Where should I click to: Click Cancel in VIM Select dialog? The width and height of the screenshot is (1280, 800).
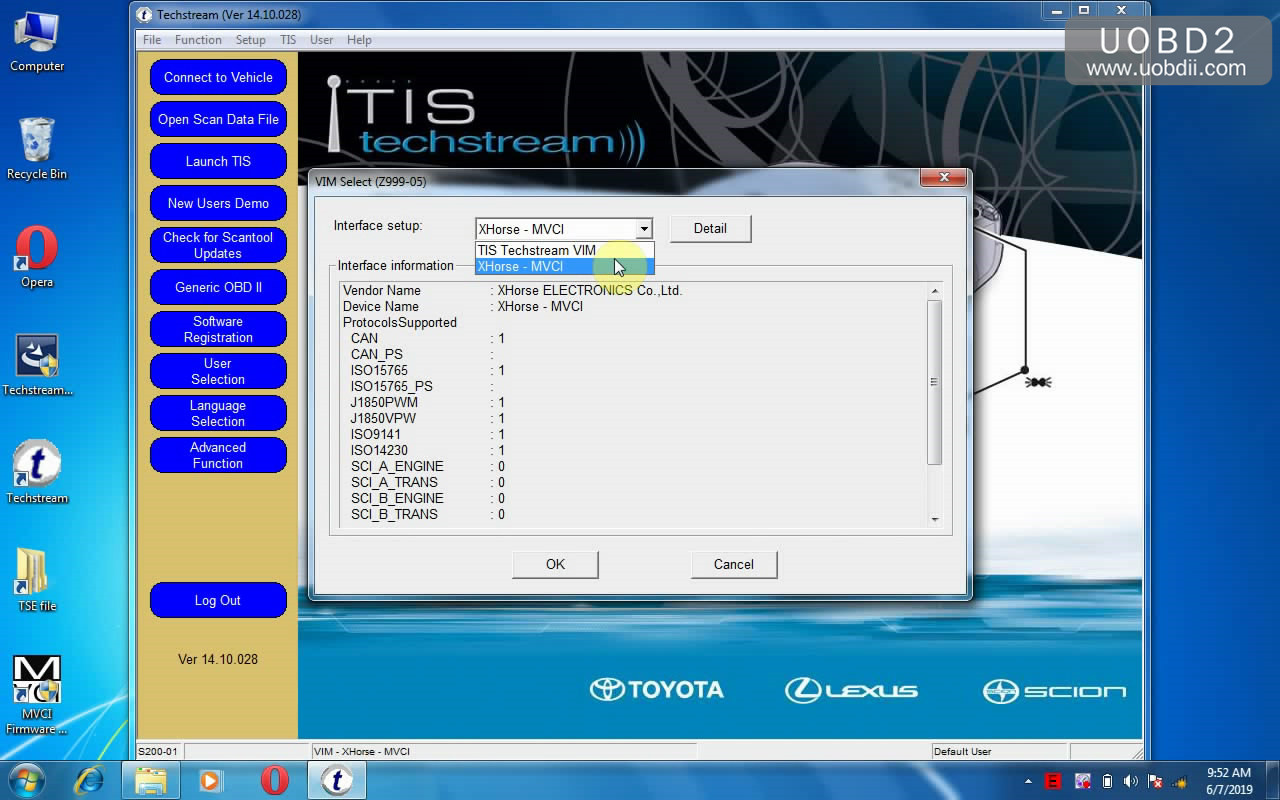tap(733, 564)
